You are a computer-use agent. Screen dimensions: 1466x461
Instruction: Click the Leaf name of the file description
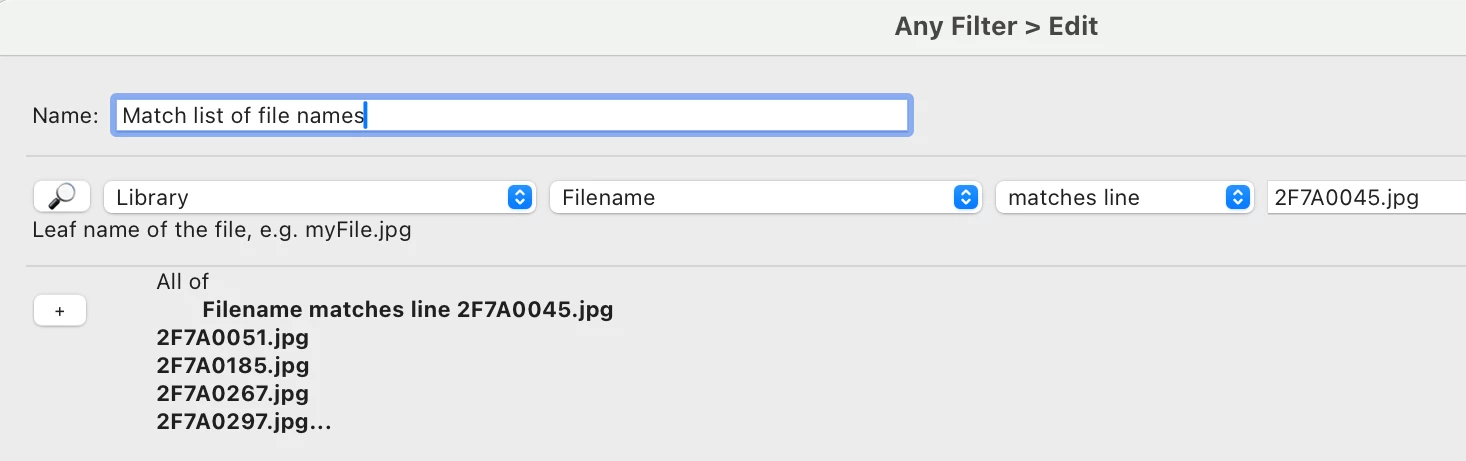pyautogui.click(x=222, y=231)
